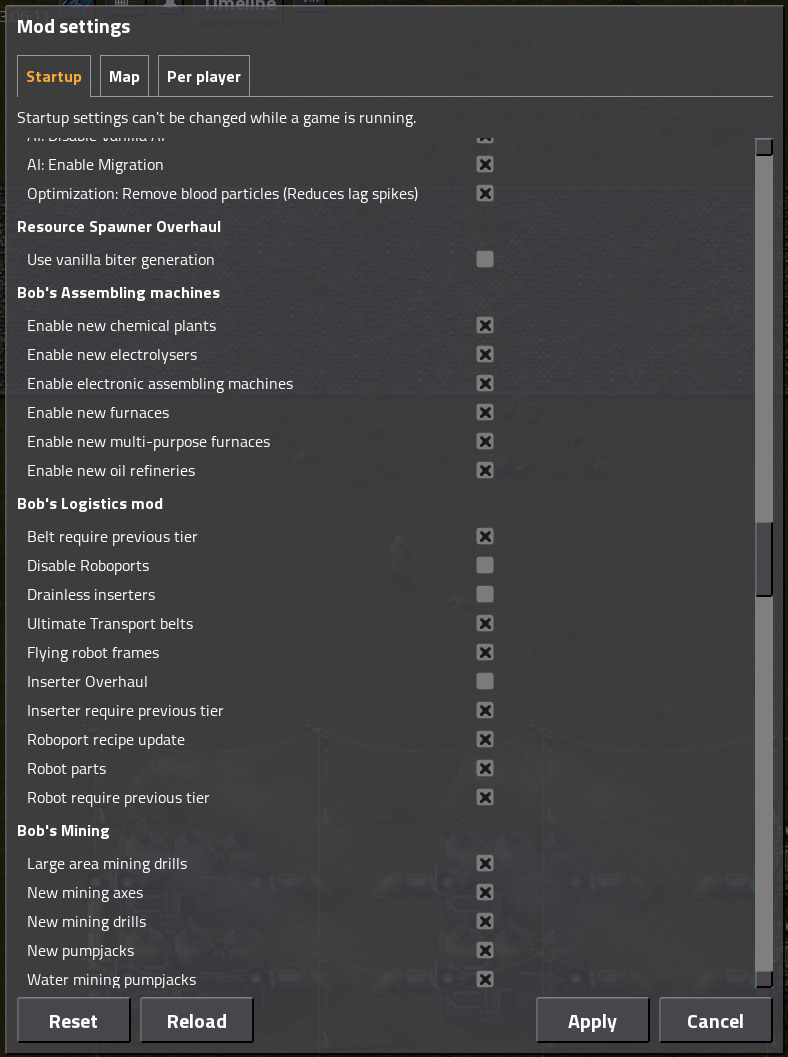
Task: Uncheck Enable new multi-purpose furnaces
Action: (x=485, y=442)
